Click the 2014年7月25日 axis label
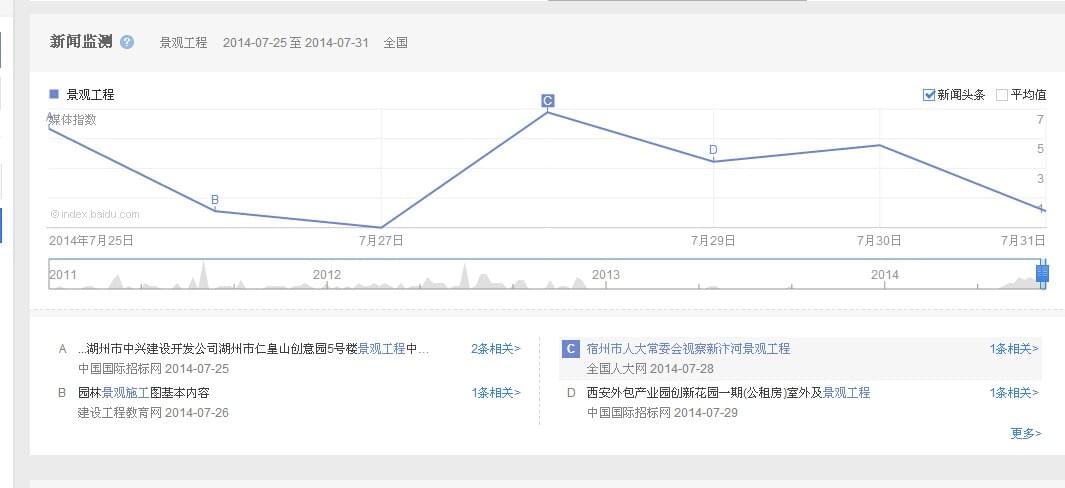Image resolution: width=1065 pixels, height=488 pixels. [91, 240]
